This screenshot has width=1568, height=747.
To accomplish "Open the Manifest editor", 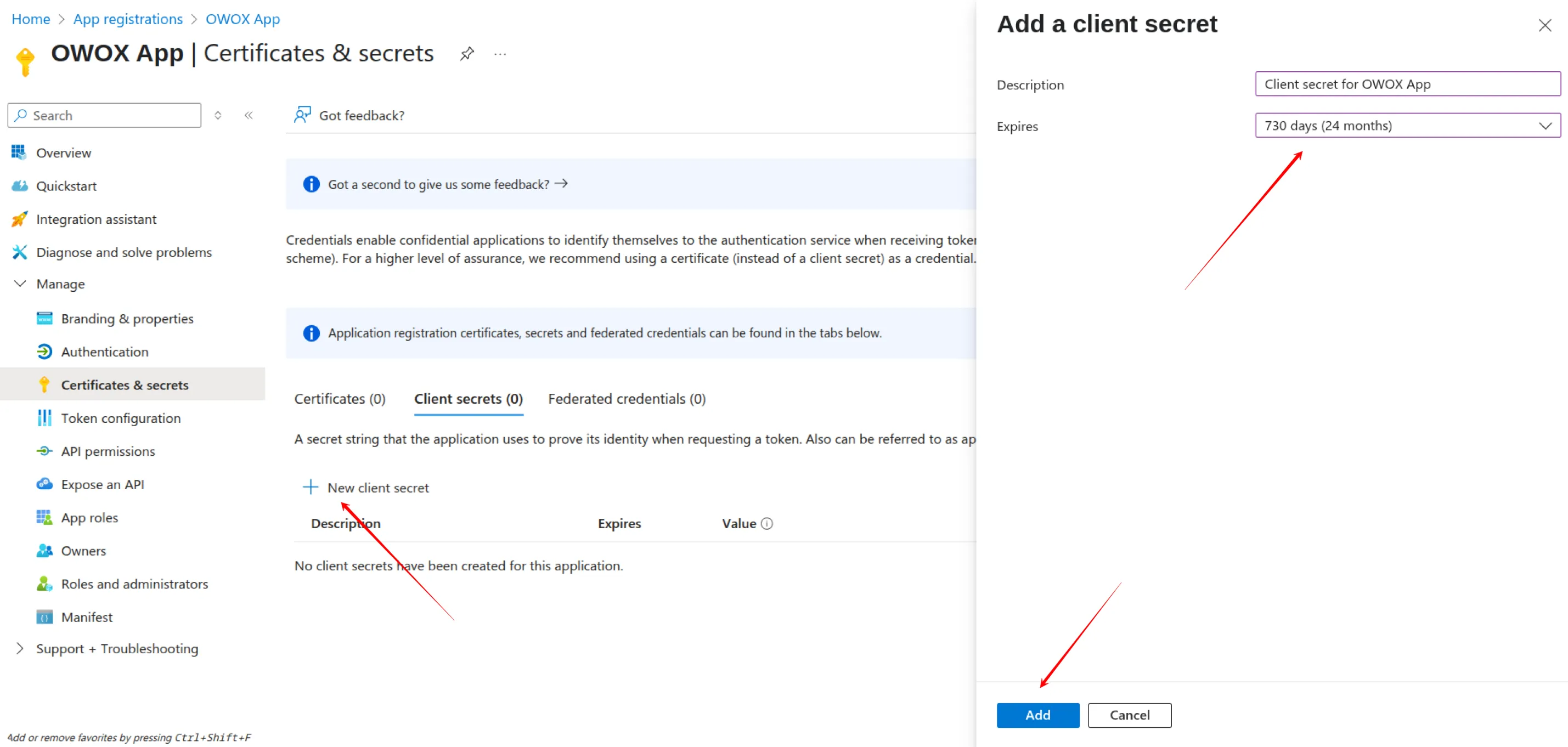I will pos(87,617).
